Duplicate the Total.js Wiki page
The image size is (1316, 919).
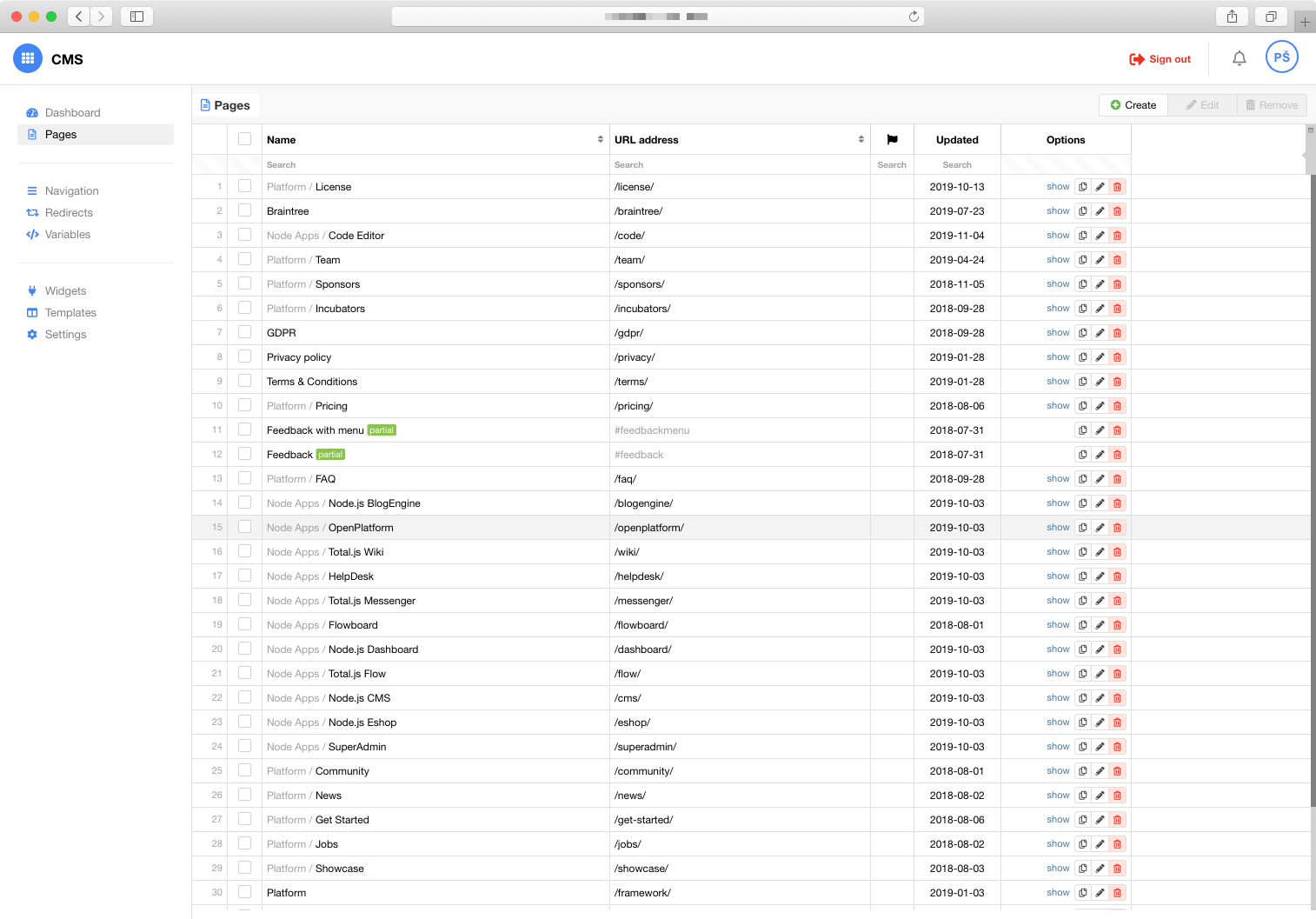pyautogui.click(x=1083, y=552)
